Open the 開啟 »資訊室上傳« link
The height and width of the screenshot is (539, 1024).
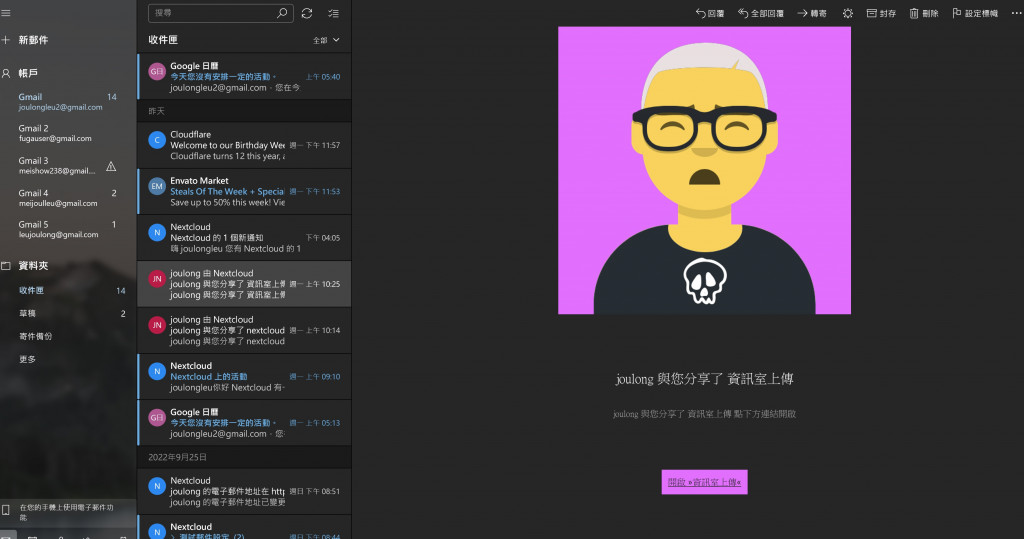pyautogui.click(x=704, y=482)
